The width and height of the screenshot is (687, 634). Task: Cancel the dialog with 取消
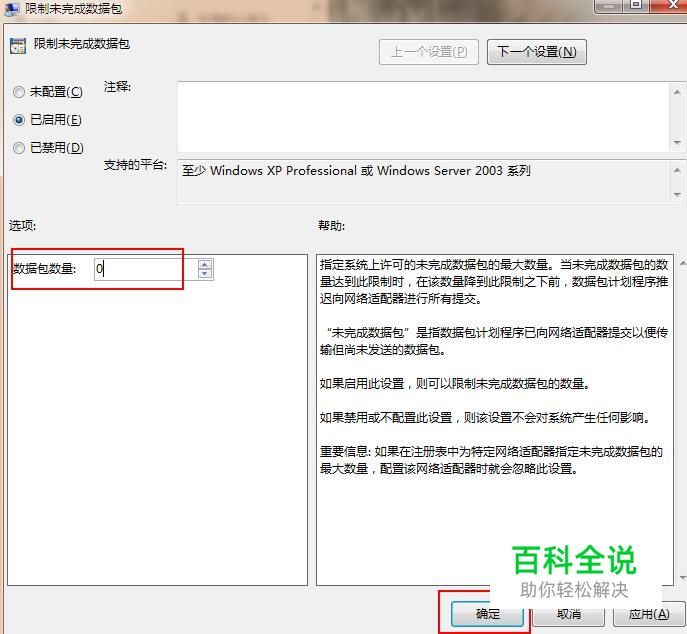(x=568, y=614)
